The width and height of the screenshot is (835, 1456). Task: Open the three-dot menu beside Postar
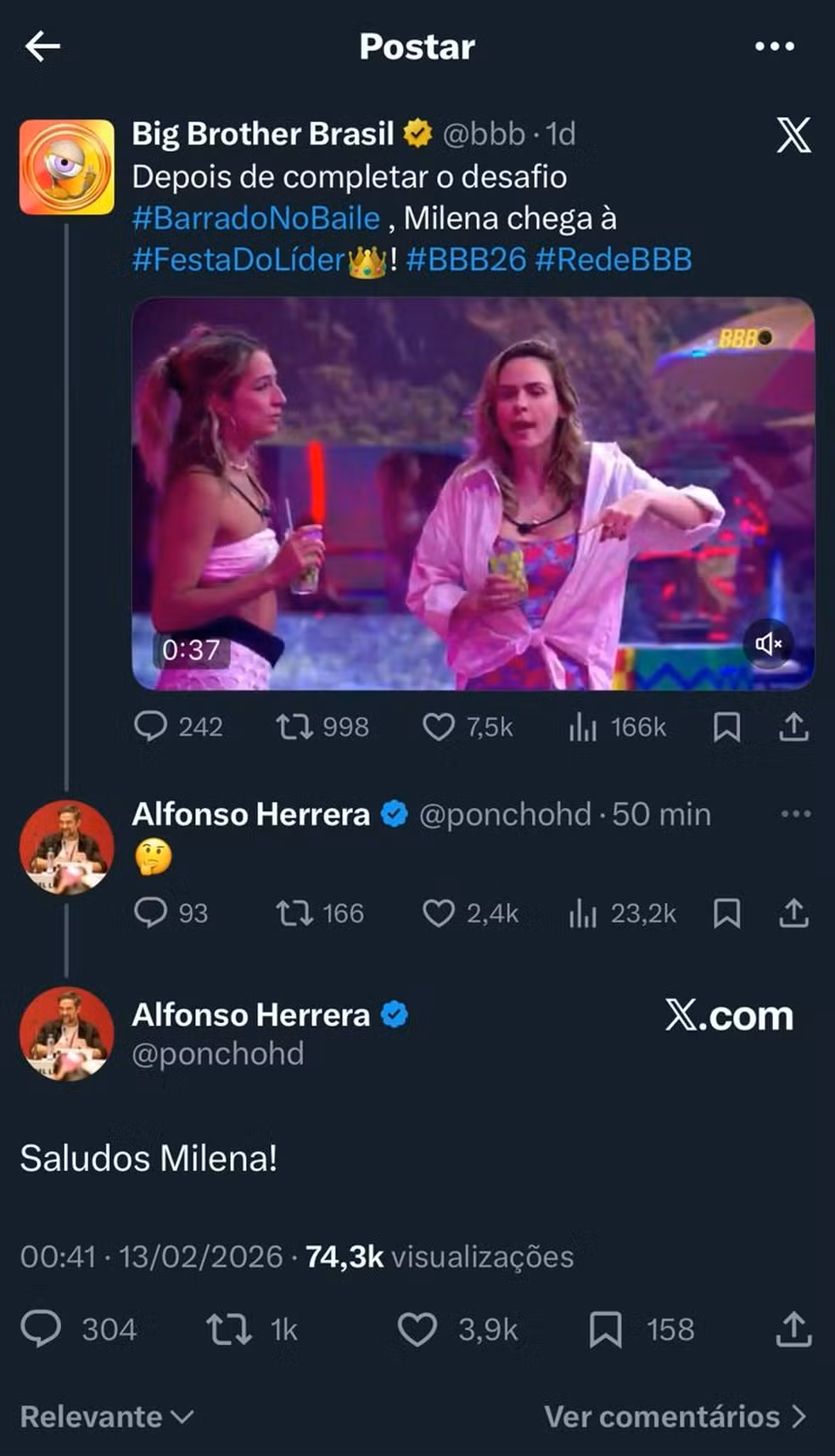pos(774,47)
